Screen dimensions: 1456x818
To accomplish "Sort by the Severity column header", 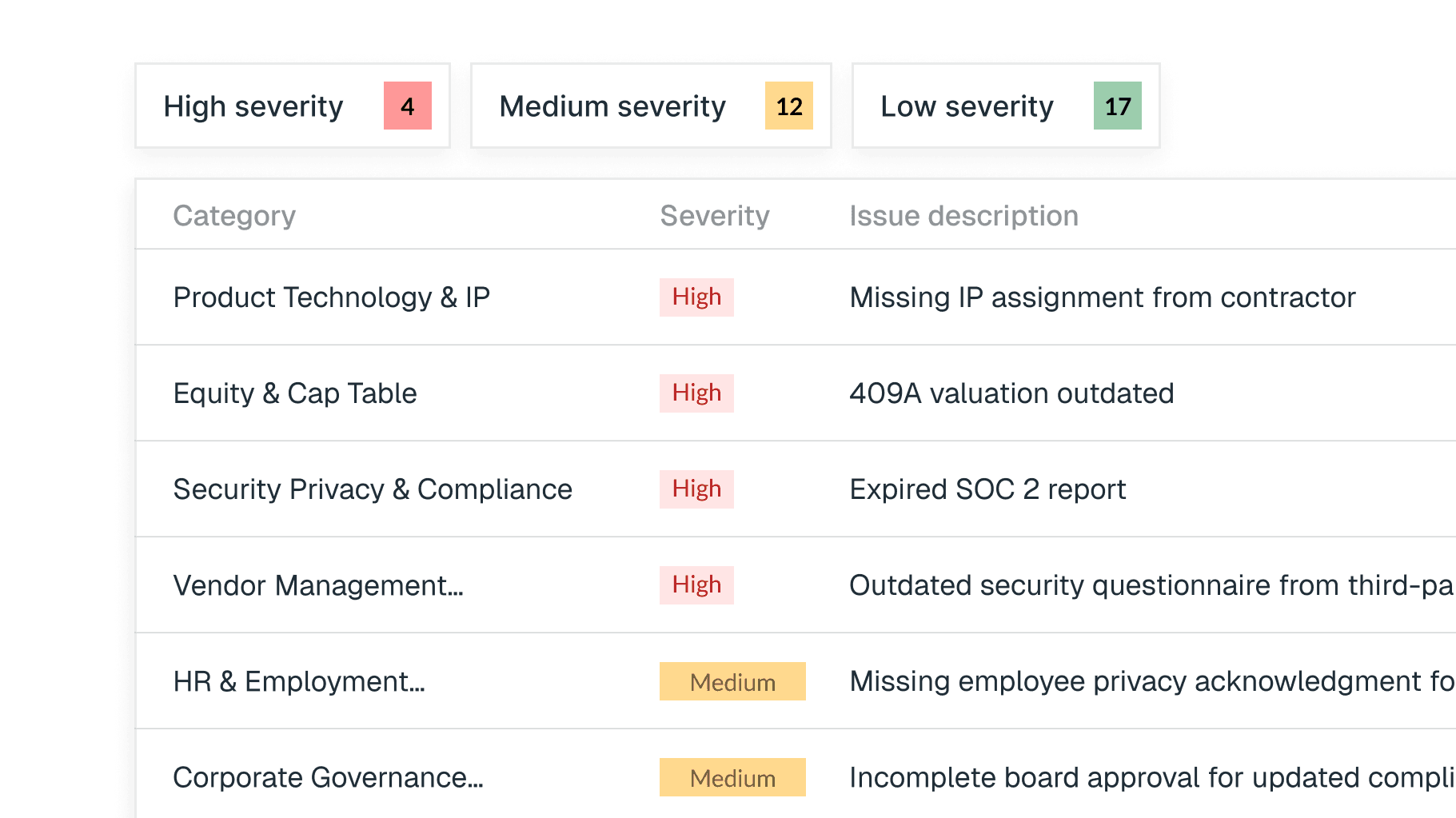I will click(x=715, y=215).
